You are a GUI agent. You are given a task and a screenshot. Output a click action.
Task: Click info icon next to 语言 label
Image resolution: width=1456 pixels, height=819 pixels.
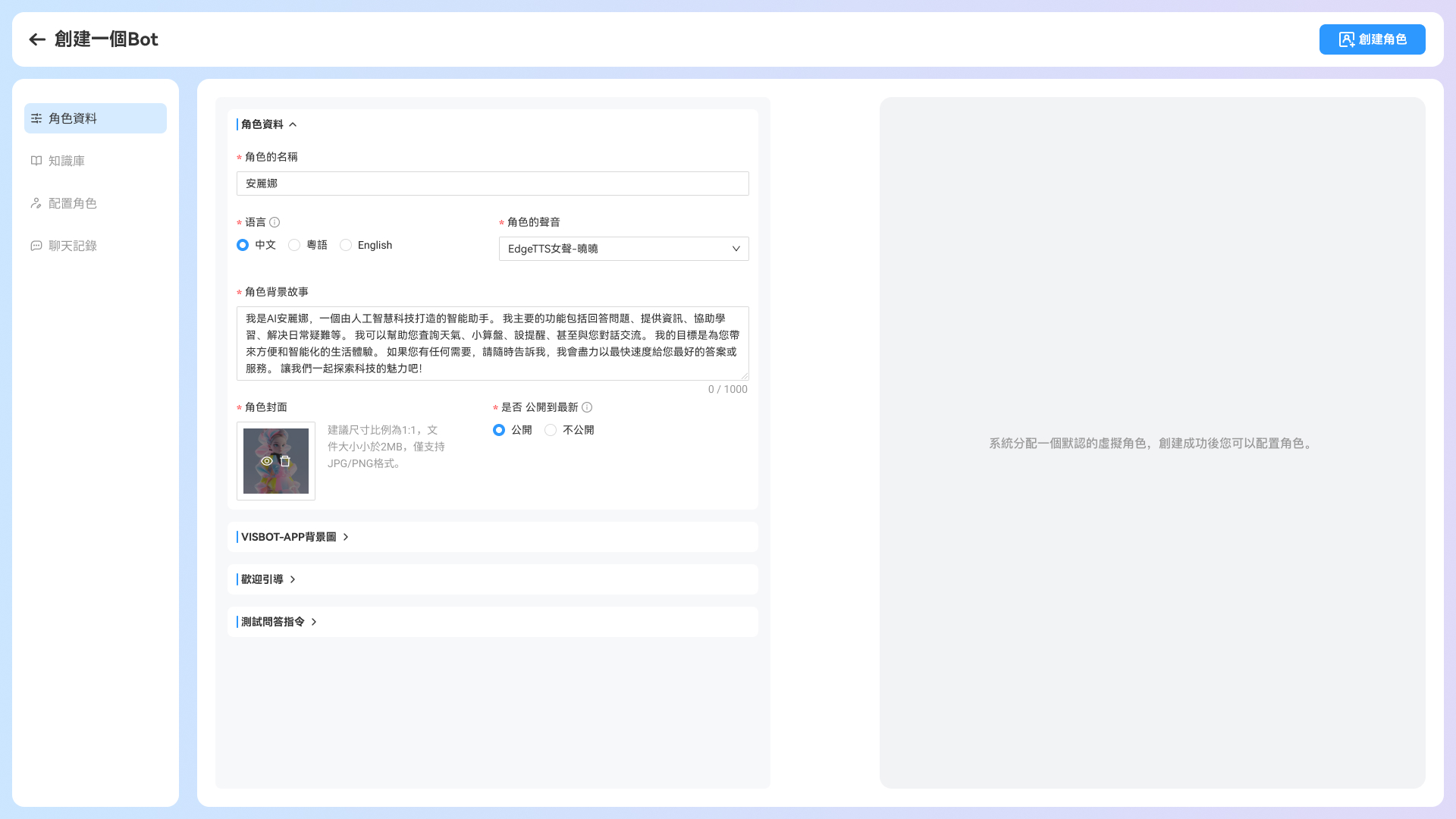click(275, 222)
